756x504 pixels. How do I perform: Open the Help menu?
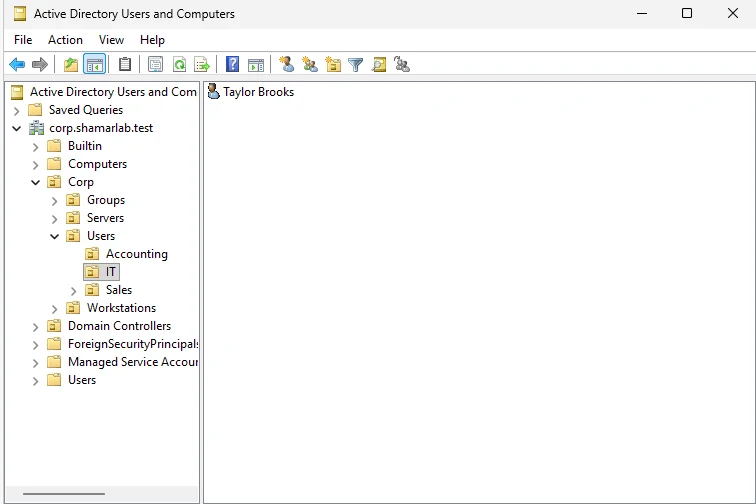(152, 40)
